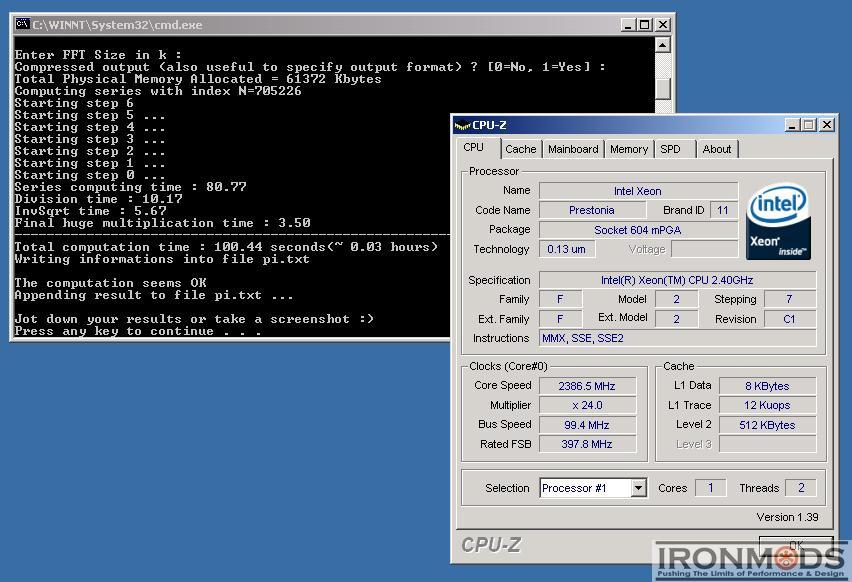The height and width of the screenshot is (582, 852).
Task: Click Technology value '0.13 um'
Action: point(566,249)
